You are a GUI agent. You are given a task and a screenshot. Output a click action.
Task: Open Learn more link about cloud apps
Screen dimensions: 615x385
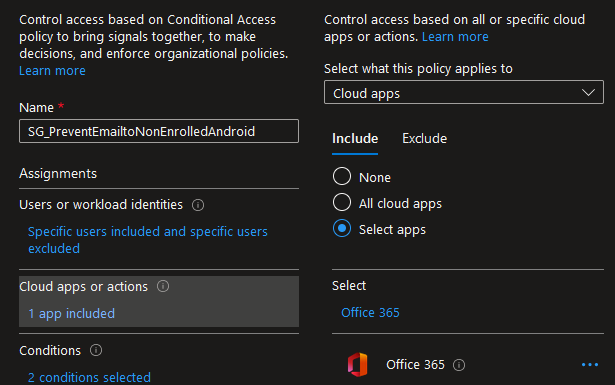pos(455,36)
